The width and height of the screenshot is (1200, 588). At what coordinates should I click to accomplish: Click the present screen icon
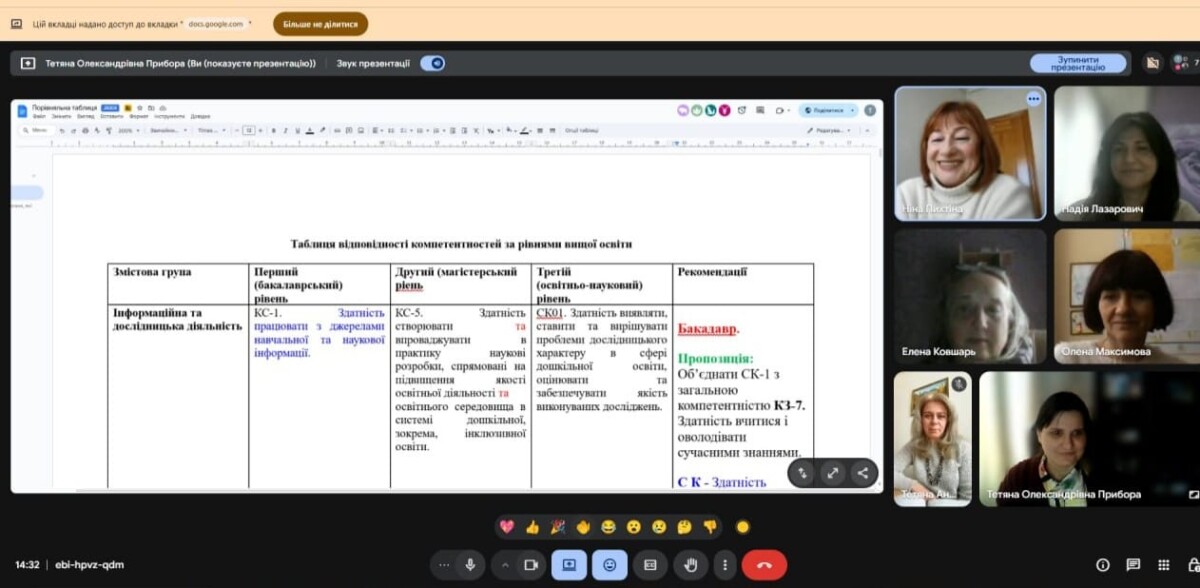pos(569,565)
